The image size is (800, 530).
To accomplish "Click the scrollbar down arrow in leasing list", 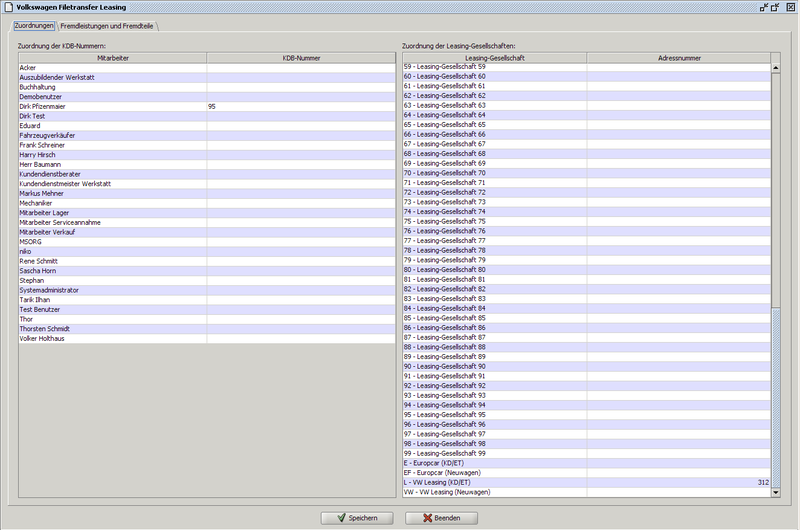I will (x=776, y=492).
